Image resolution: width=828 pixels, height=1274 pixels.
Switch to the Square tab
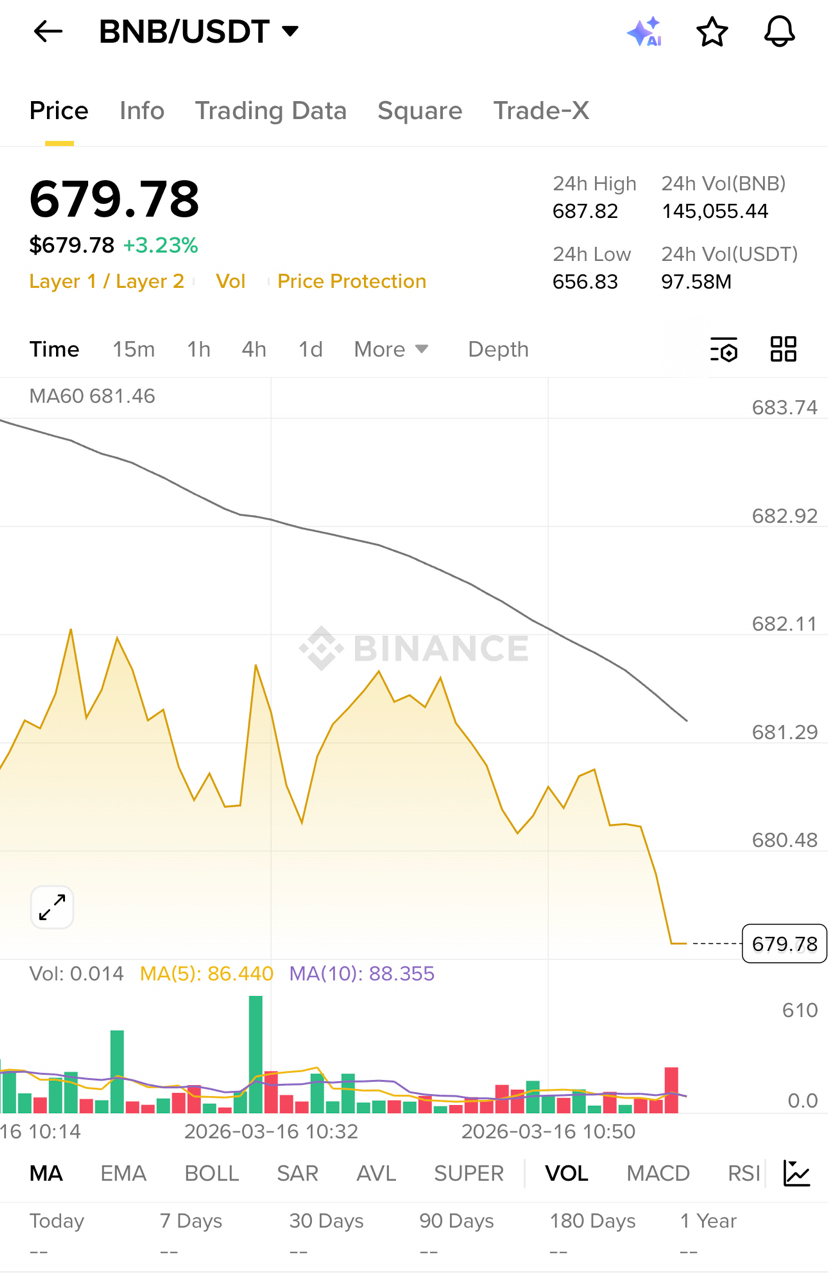pos(419,111)
